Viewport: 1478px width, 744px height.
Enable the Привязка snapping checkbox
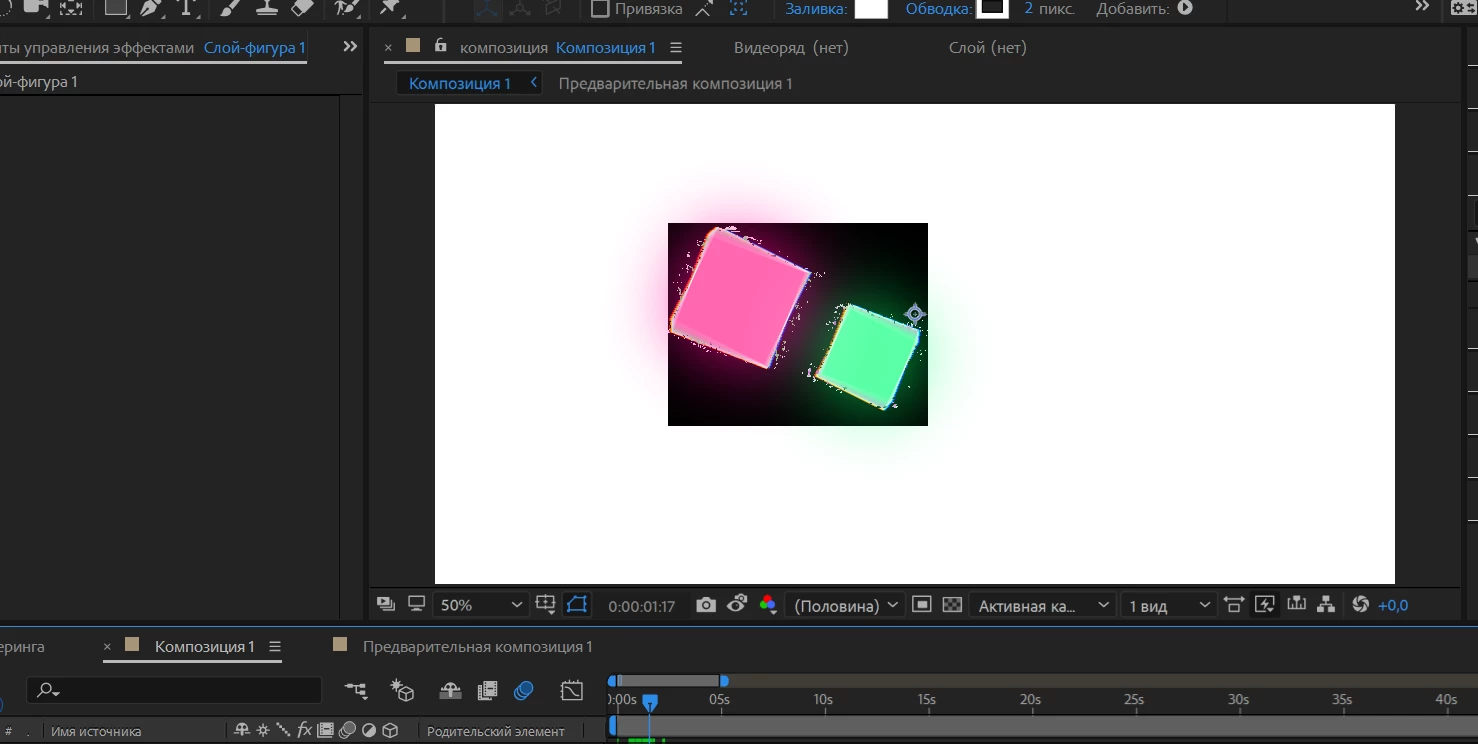tap(600, 9)
